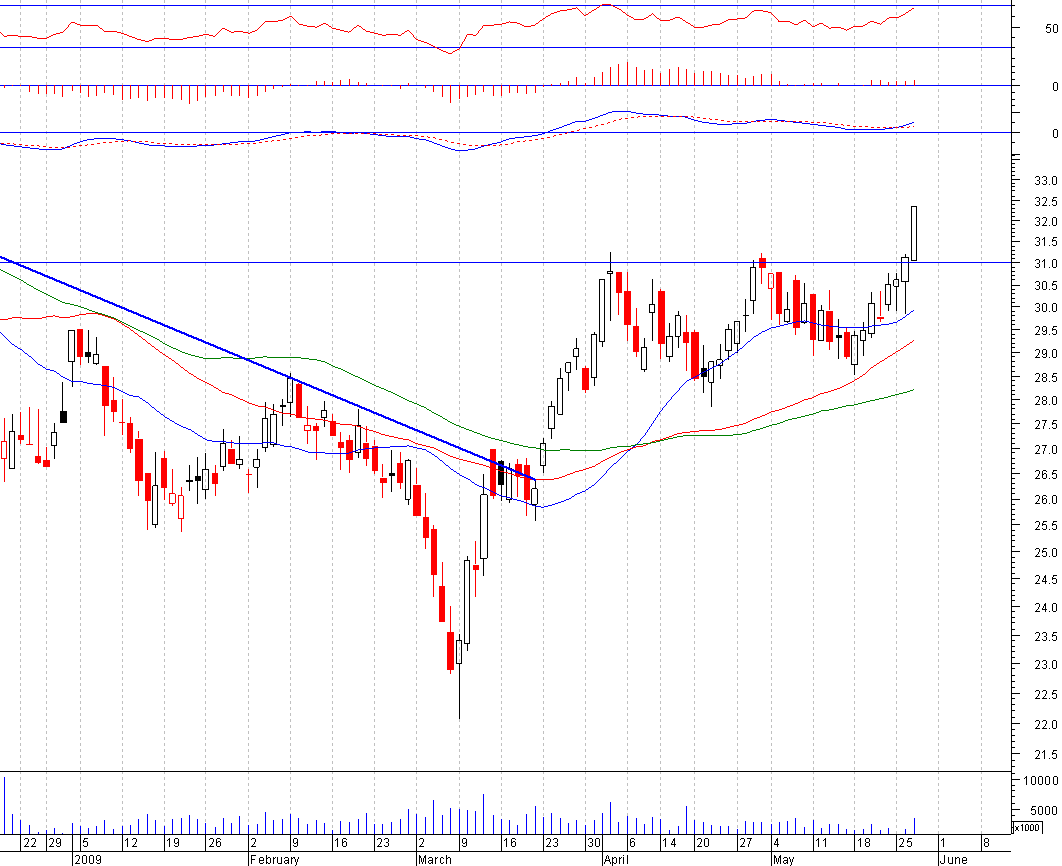Click the 2009 year label
1062x866 pixels.
(87, 859)
